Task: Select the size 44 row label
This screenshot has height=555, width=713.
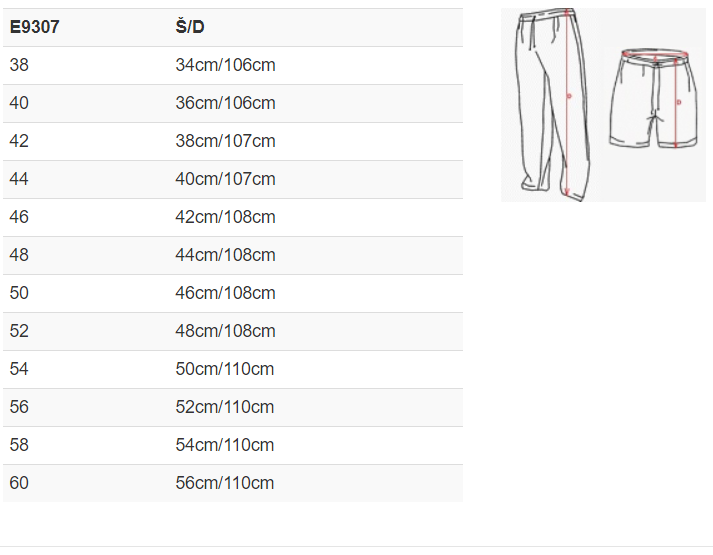Action: (x=19, y=179)
